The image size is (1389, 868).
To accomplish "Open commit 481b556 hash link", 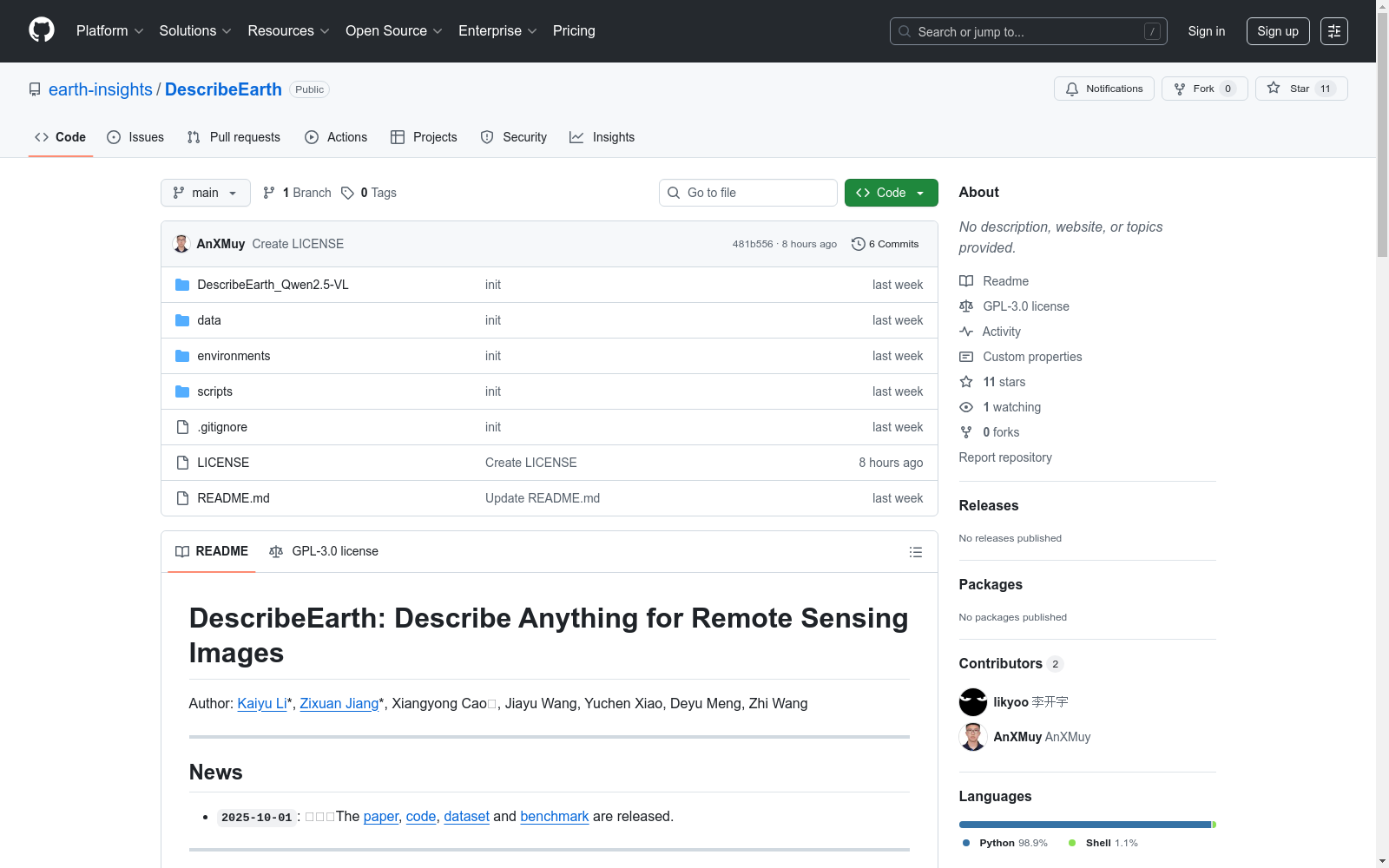I will [x=753, y=244].
